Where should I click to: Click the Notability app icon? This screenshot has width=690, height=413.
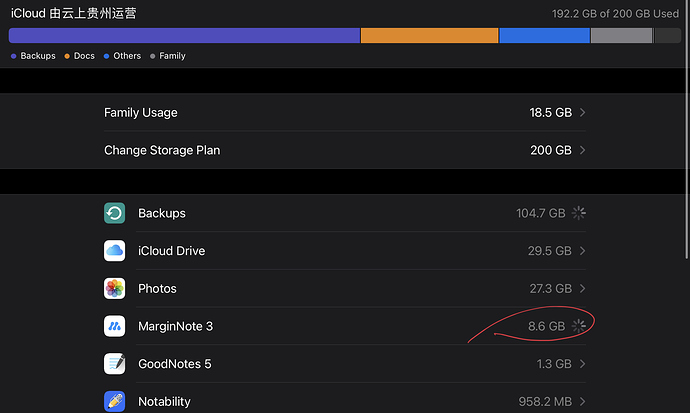114,402
